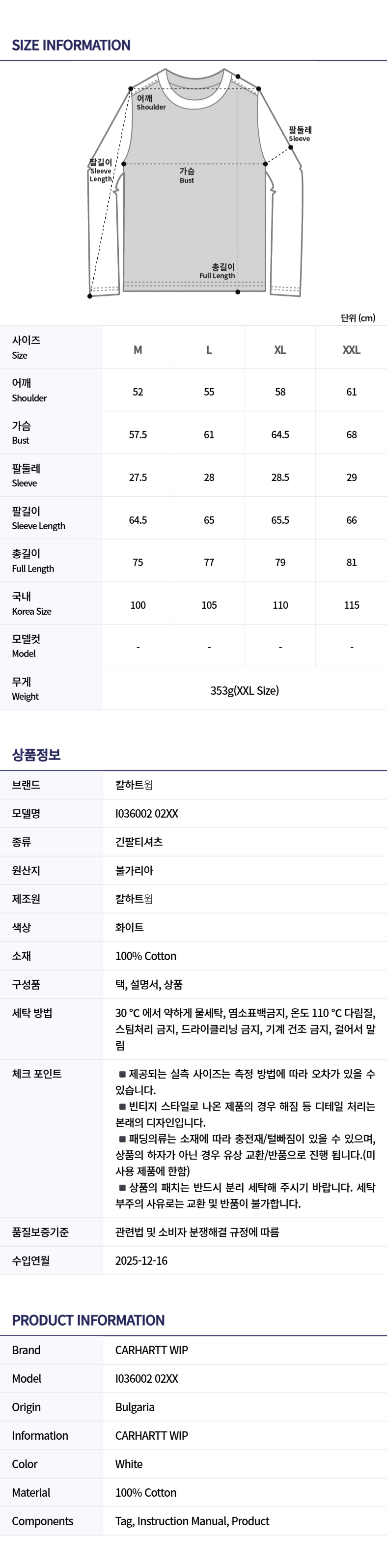
Task: Click the XL shoulder value 58
Action: 280,392
